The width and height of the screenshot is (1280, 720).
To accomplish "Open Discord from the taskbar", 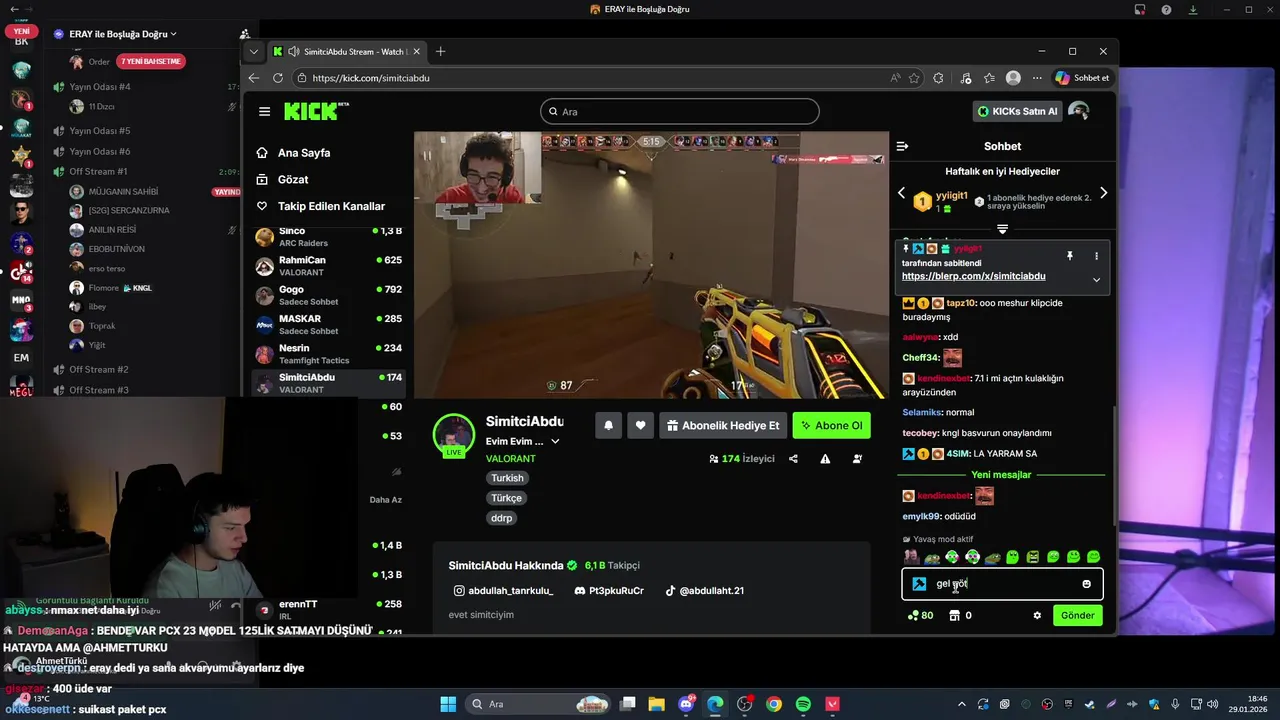I will (686, 704).
